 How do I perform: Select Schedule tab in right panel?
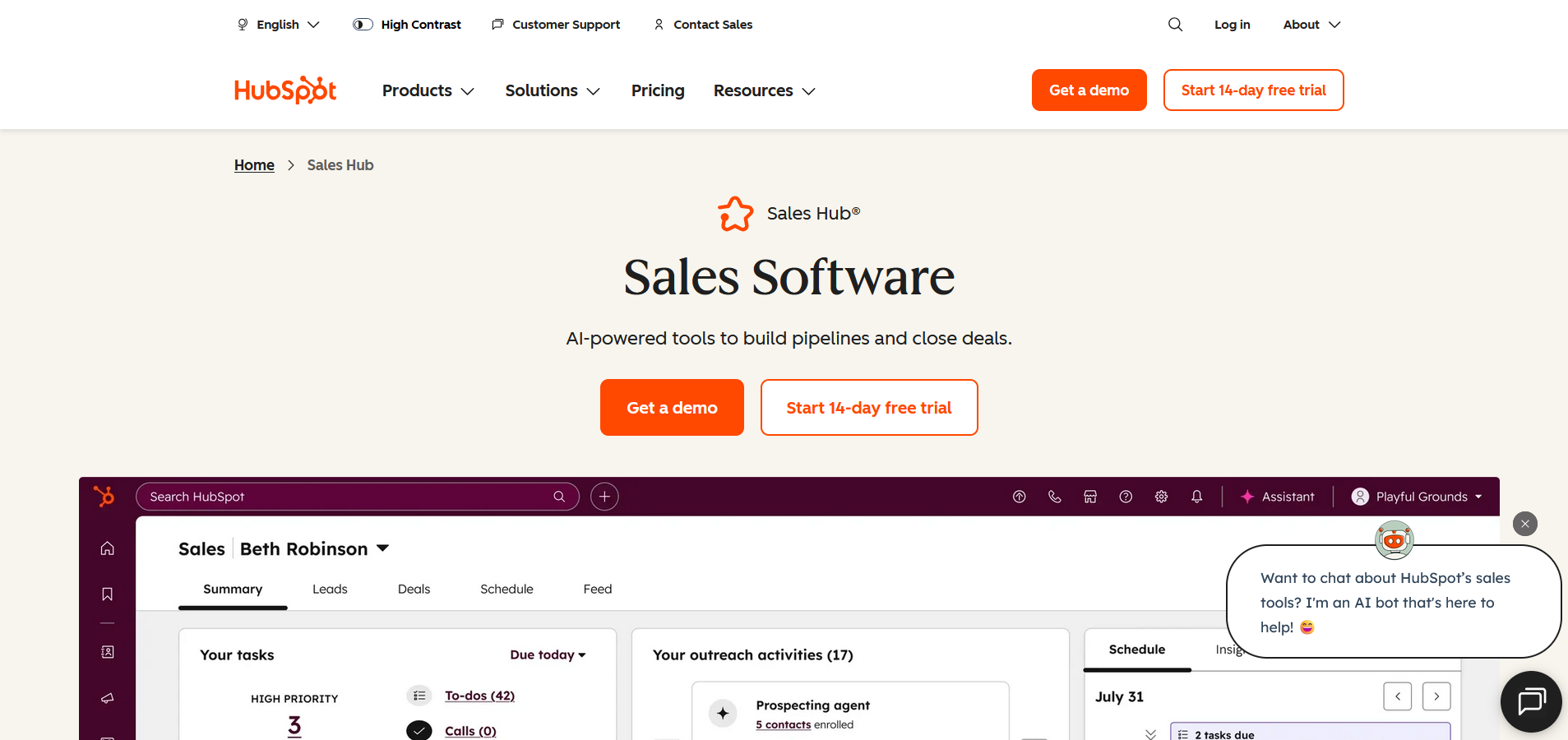[x=1137, y=650]
